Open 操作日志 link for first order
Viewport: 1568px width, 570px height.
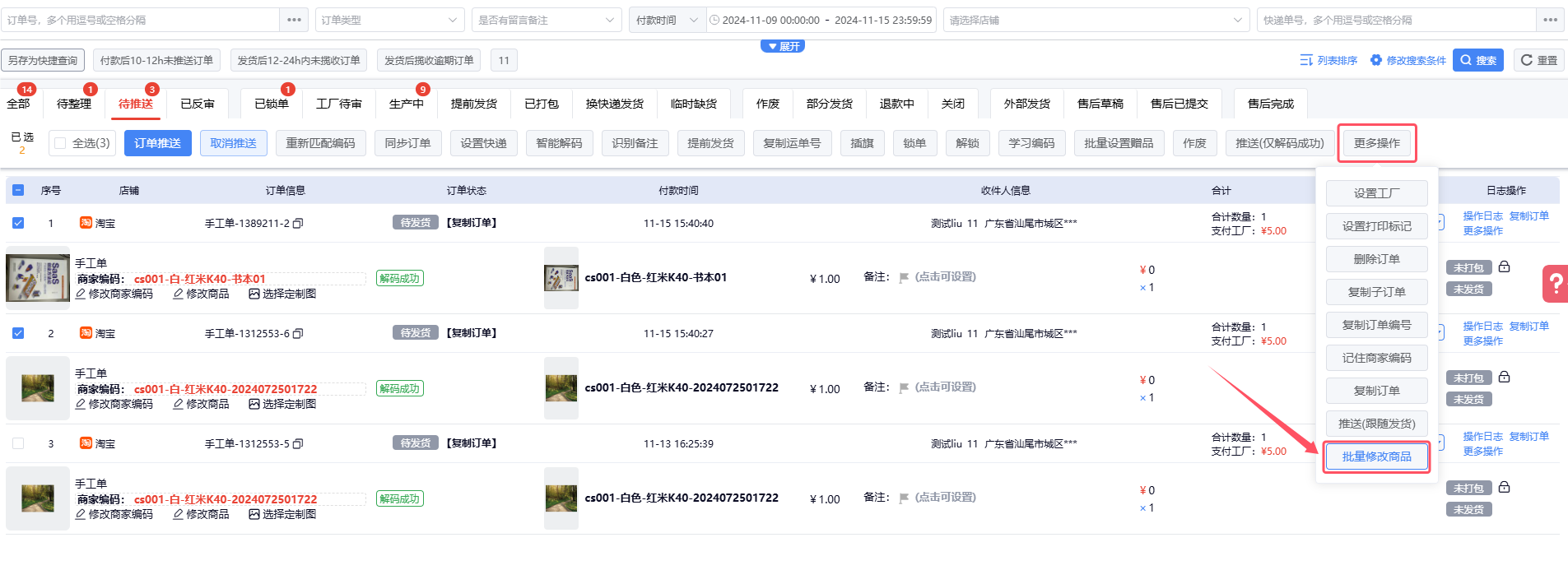[x=1482, y=215]
